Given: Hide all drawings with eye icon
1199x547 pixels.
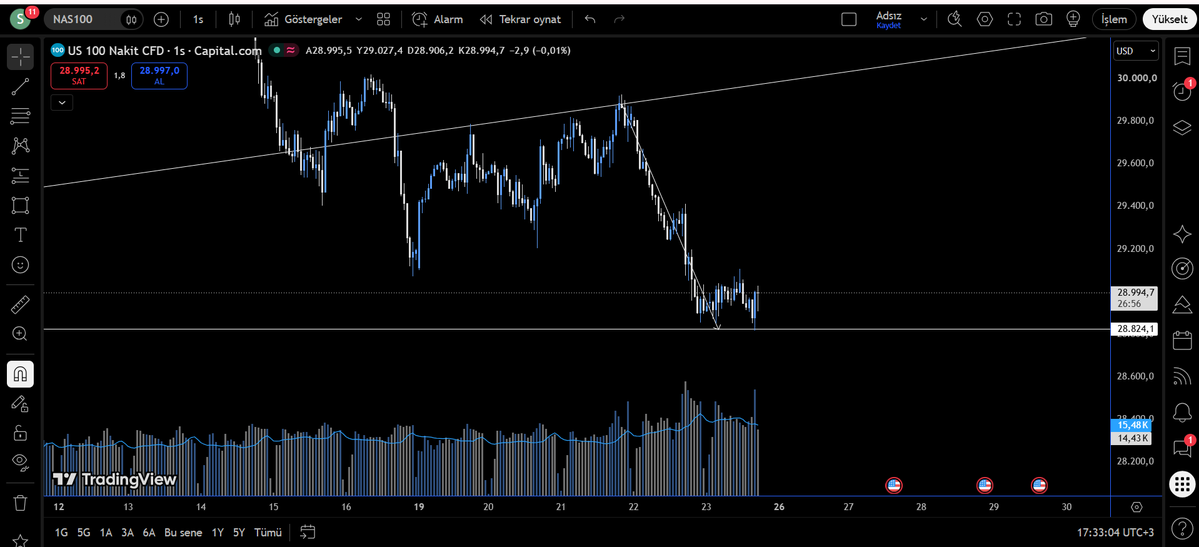Looking at the screenshot, I should point(21,462).
